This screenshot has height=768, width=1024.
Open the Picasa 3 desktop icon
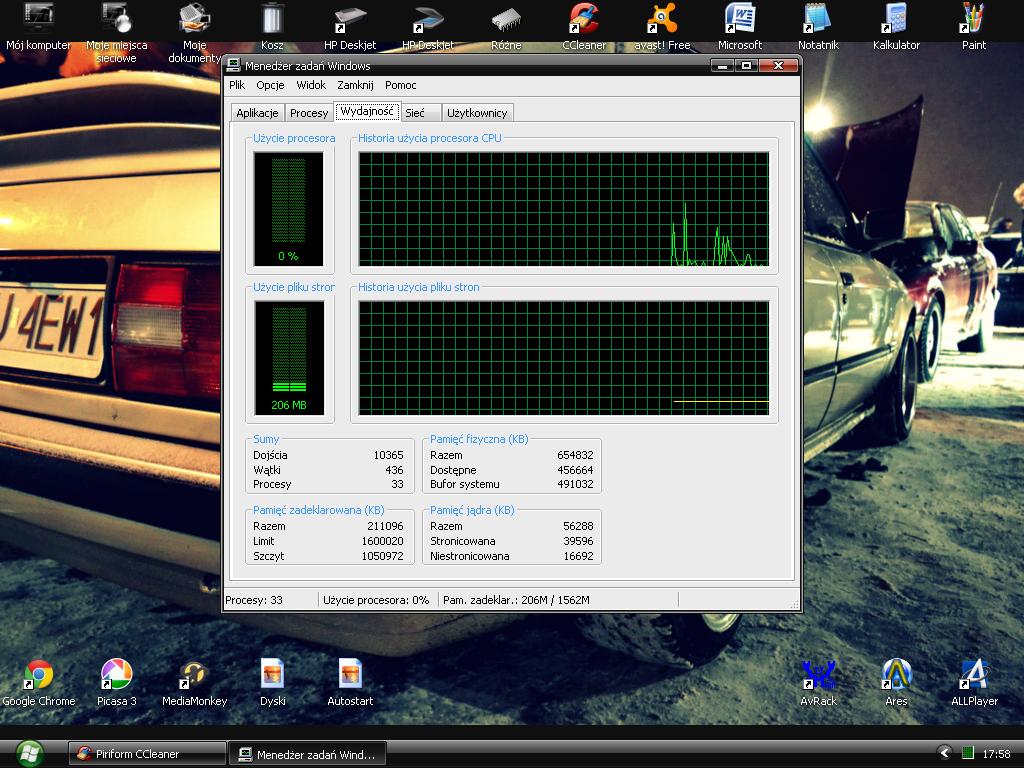117,676
